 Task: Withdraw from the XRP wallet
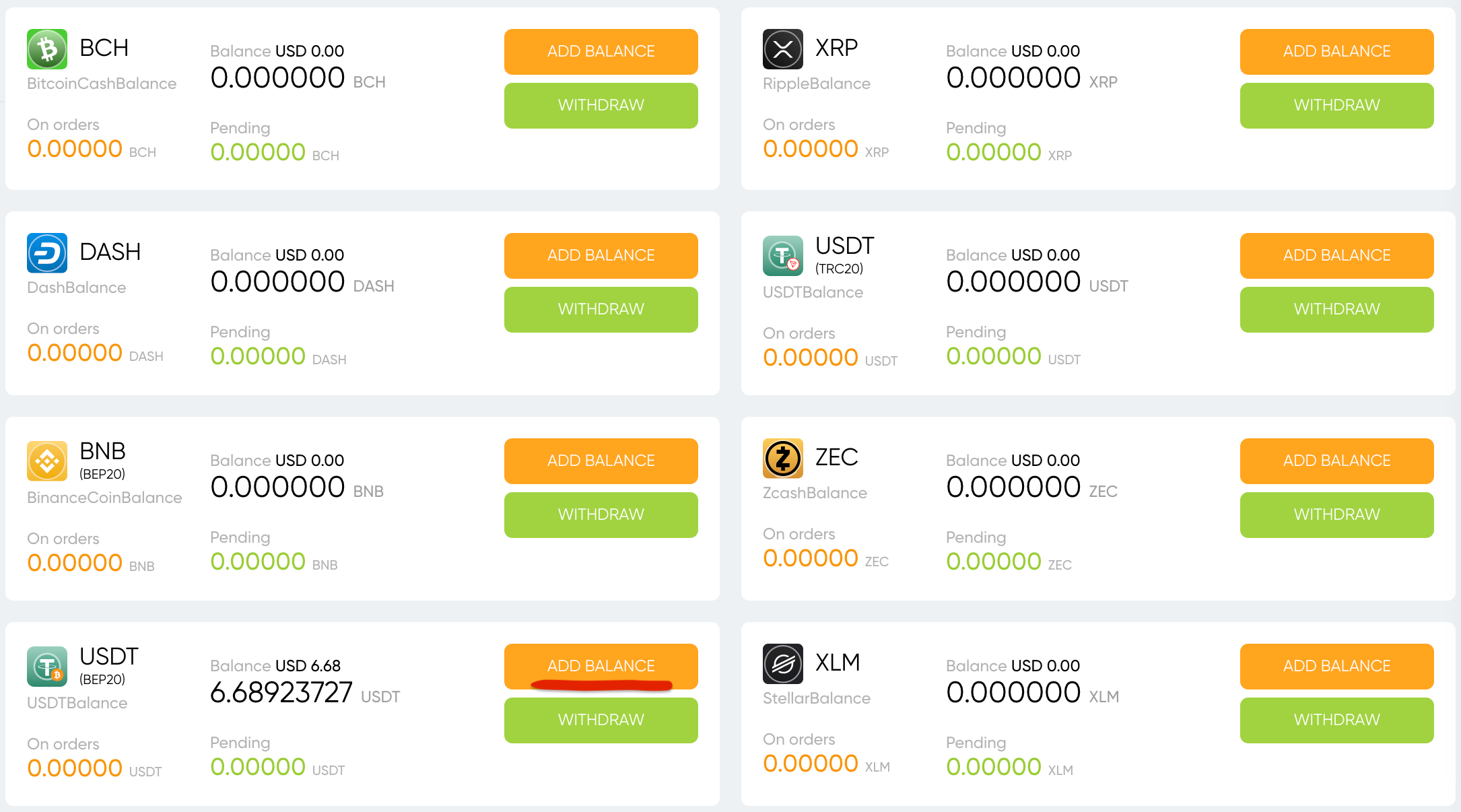pos(1337,106)
